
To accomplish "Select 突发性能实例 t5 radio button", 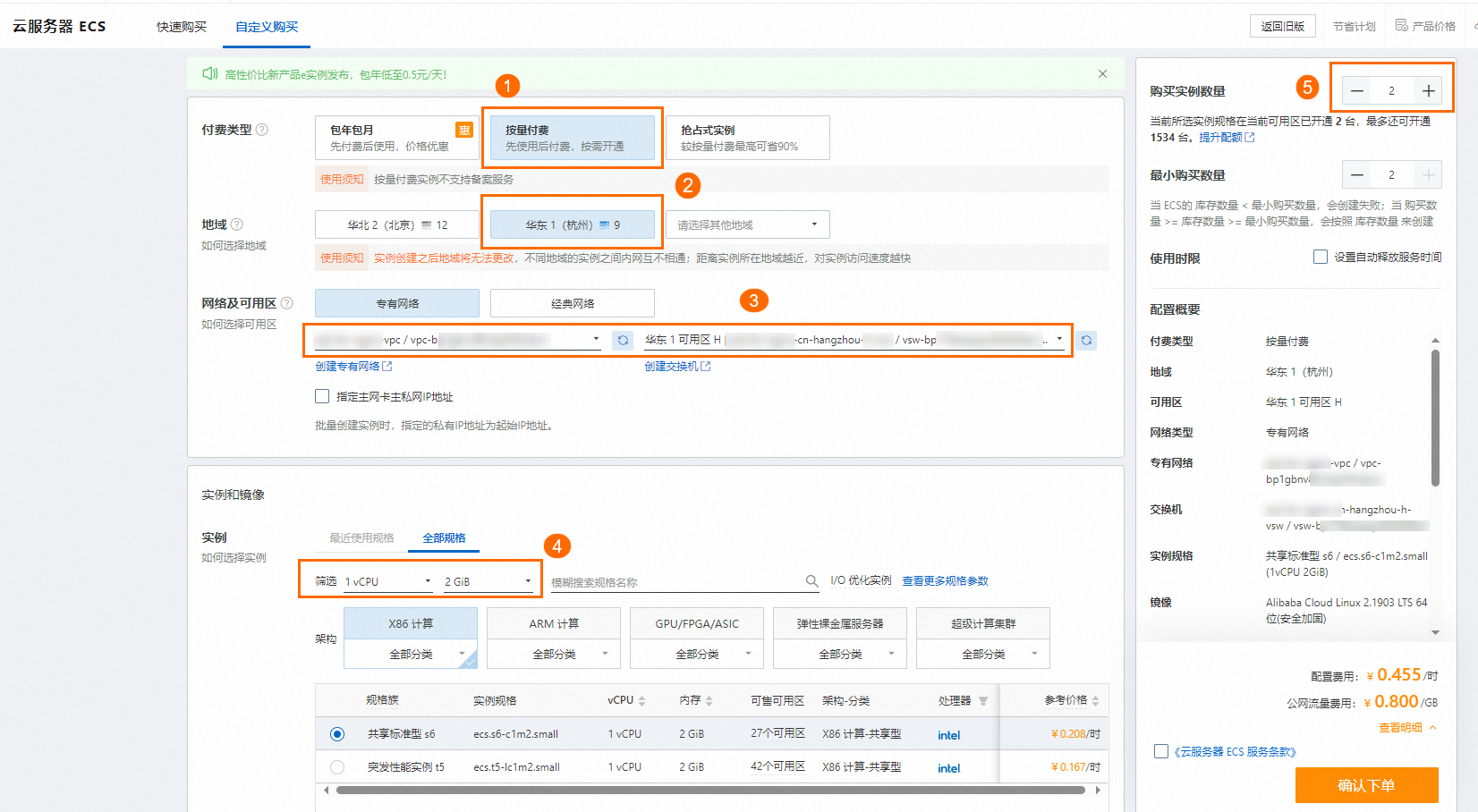I will point(337,767).
